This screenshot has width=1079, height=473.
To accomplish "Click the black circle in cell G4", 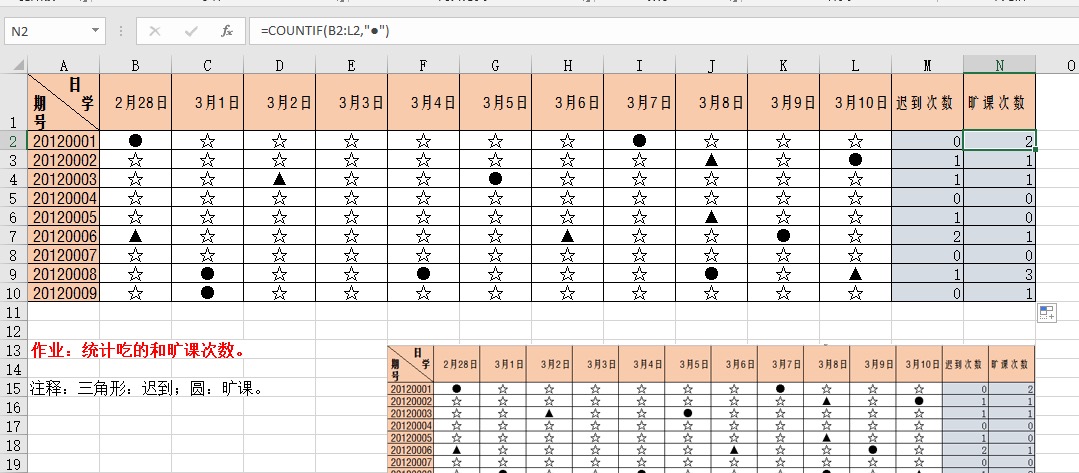I will 495,179.
